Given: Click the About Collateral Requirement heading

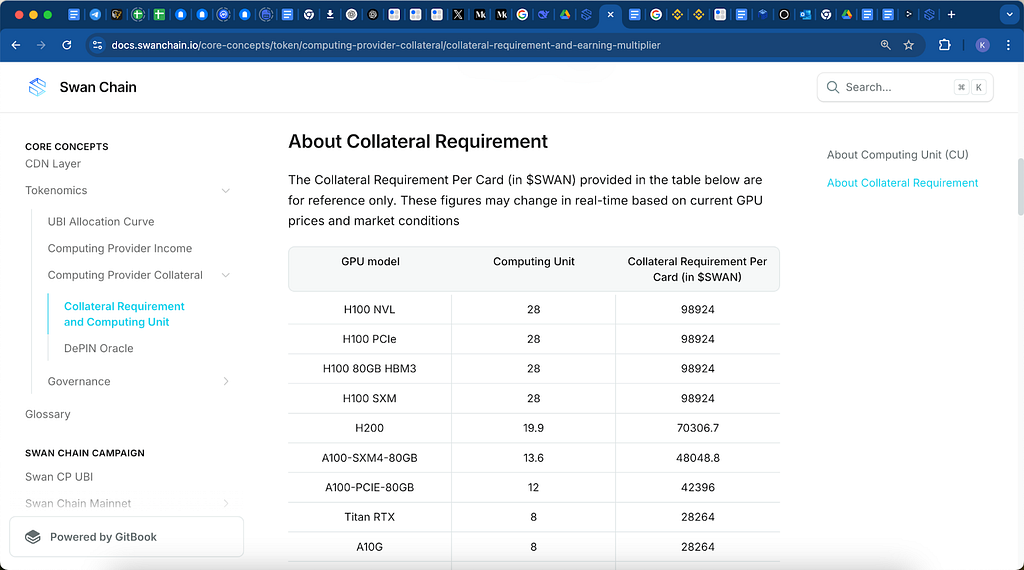Looking at the screenshot, I should tap(418, 142).
